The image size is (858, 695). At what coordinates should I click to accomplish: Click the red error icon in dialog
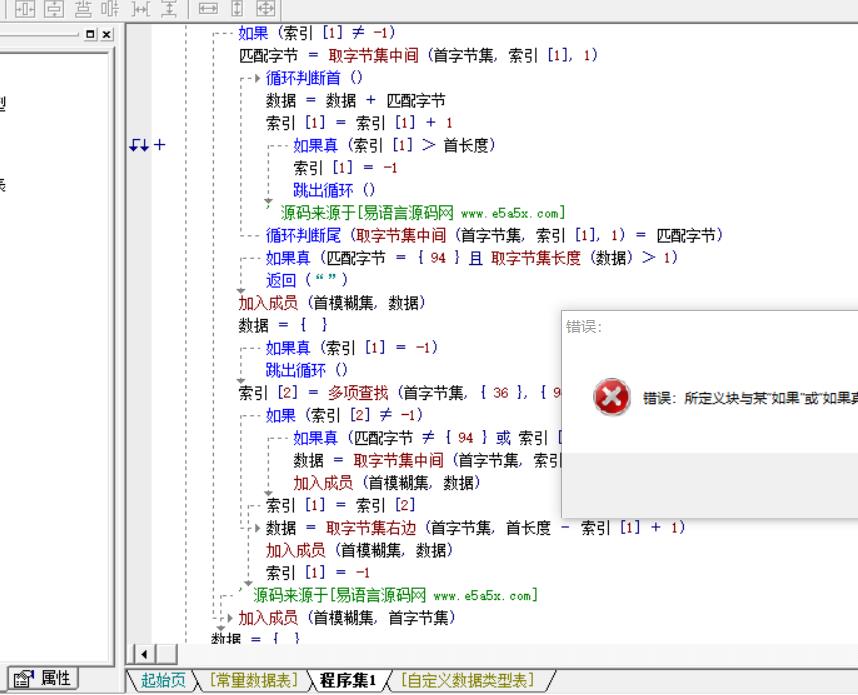611,398
